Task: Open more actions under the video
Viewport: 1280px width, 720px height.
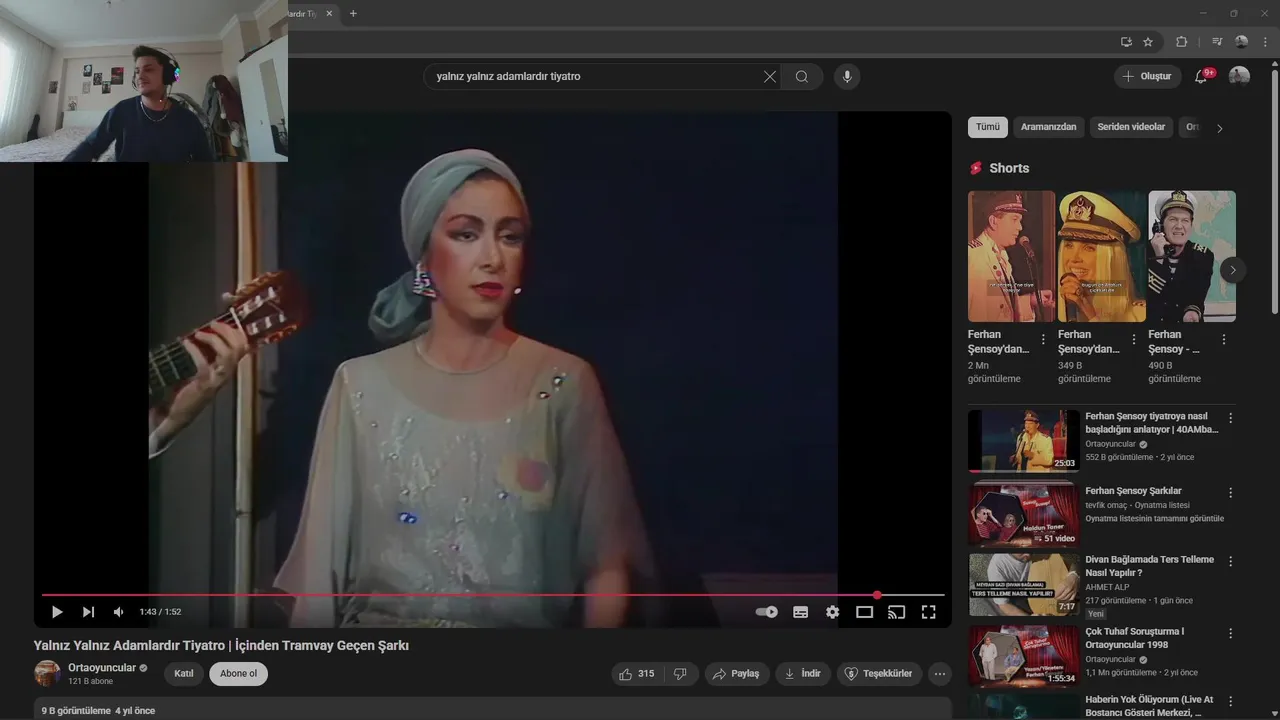Action: pos(940,674)
